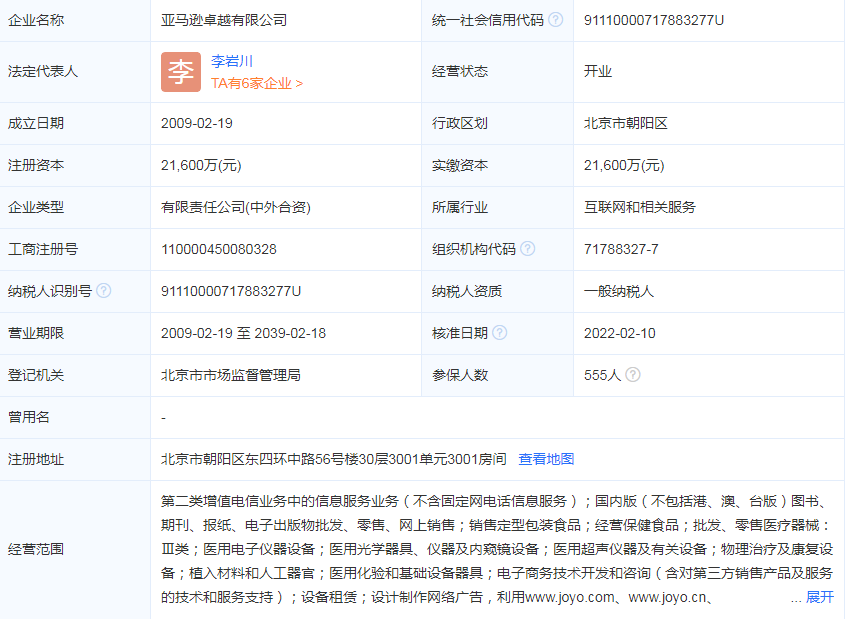Click taxpayer ID value beside 纳税人识别号
Image resolution: width=847 pixels, height=619 pixels.
coord(231,291)
